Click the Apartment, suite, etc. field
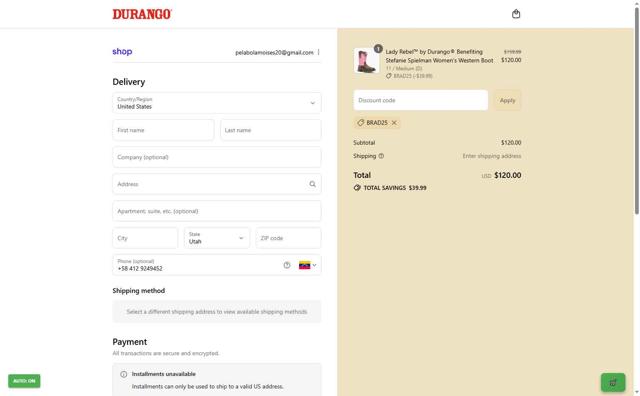Screen dimensions: 640x396 point(217,211)
